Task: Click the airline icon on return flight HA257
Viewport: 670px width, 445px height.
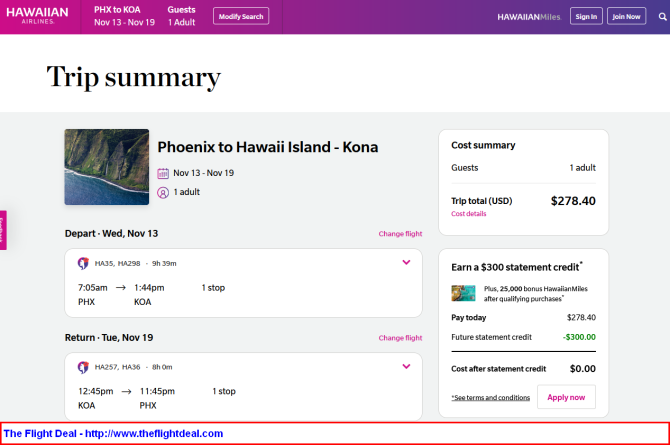Action: (x=83, y=367)
